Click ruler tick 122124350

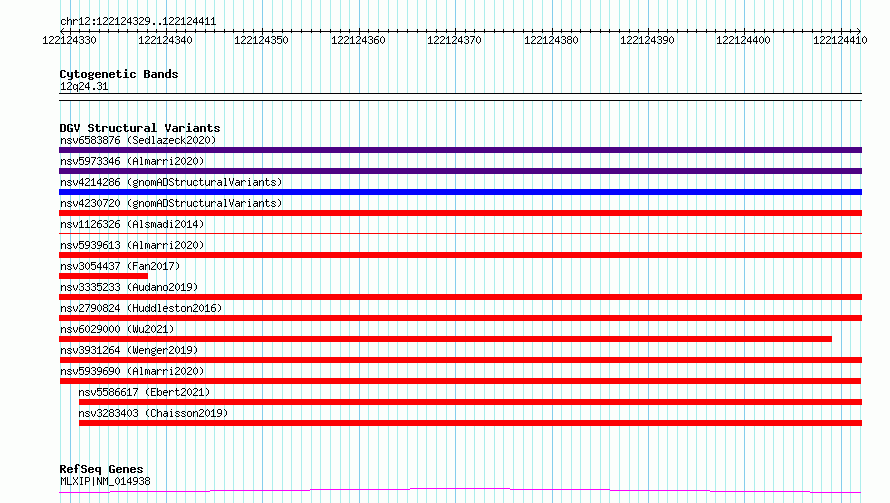click(261, 40)
